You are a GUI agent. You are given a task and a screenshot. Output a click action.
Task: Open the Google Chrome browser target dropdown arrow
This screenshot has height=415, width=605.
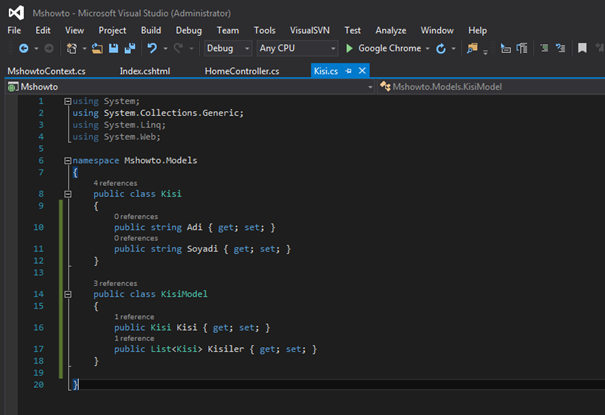427,49
